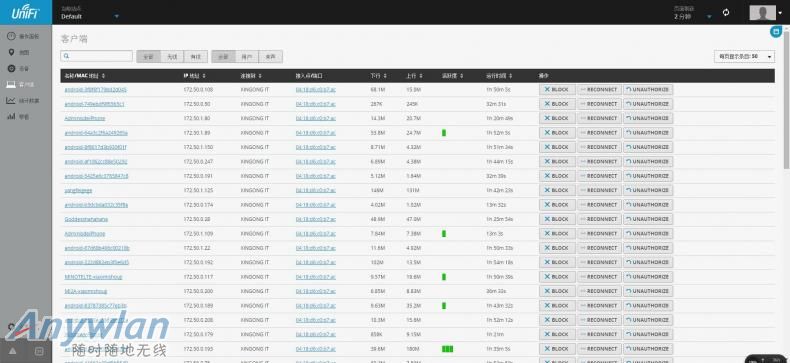
Task: Select the second 'All' user-type filter
Action: tap(223, 56)
